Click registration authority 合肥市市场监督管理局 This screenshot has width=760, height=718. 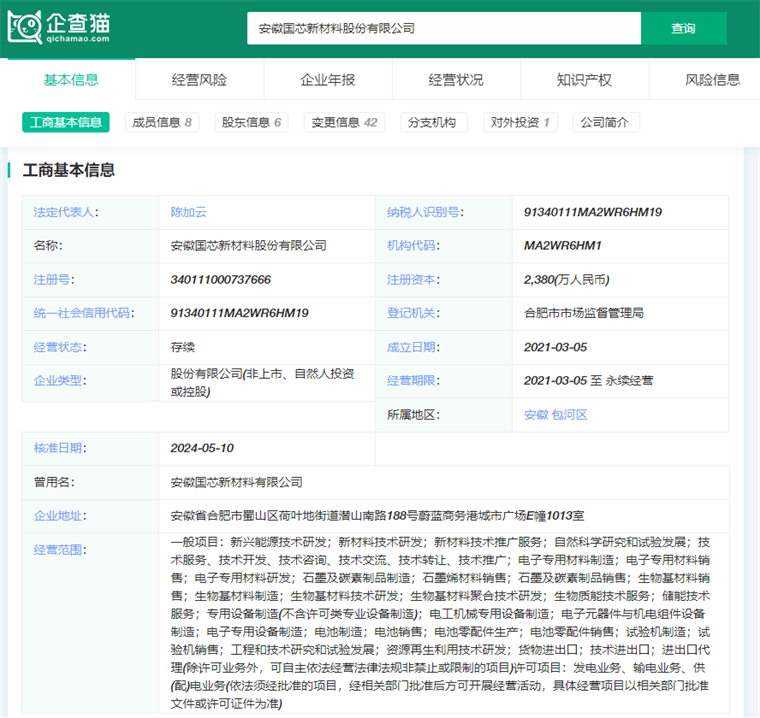pos(584,313)
